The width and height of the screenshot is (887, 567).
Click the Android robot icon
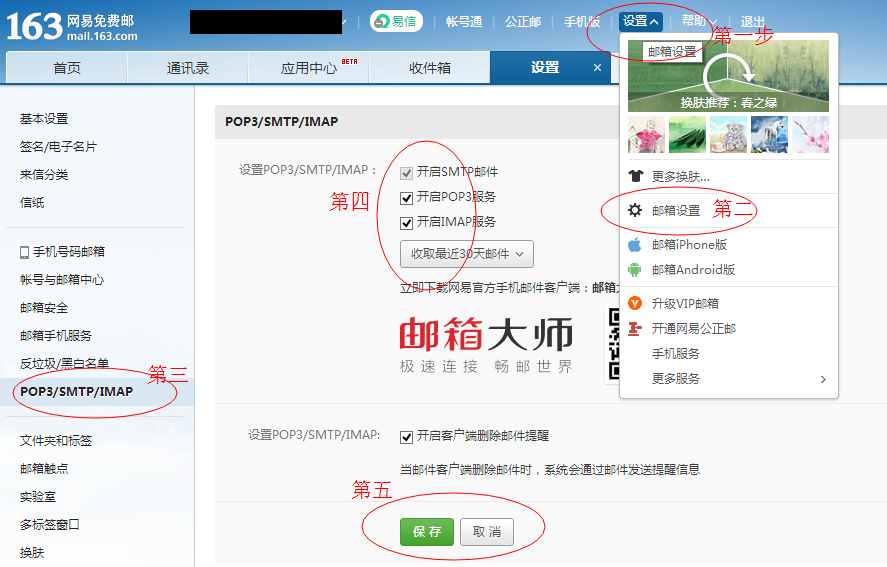pos(635,270)
